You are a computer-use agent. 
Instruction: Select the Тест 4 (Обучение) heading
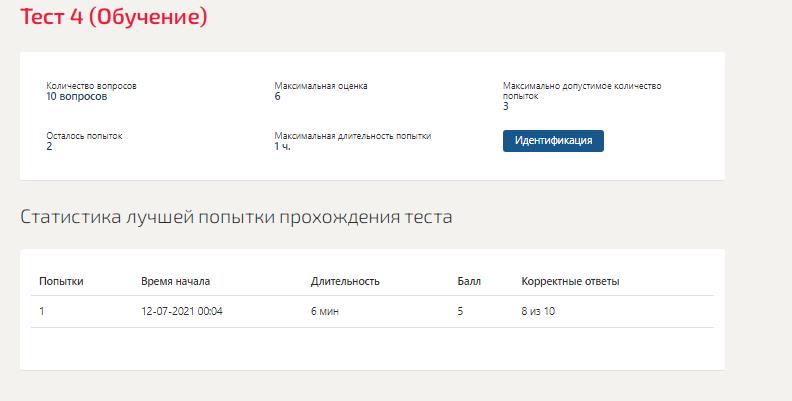tap(114, 17)
